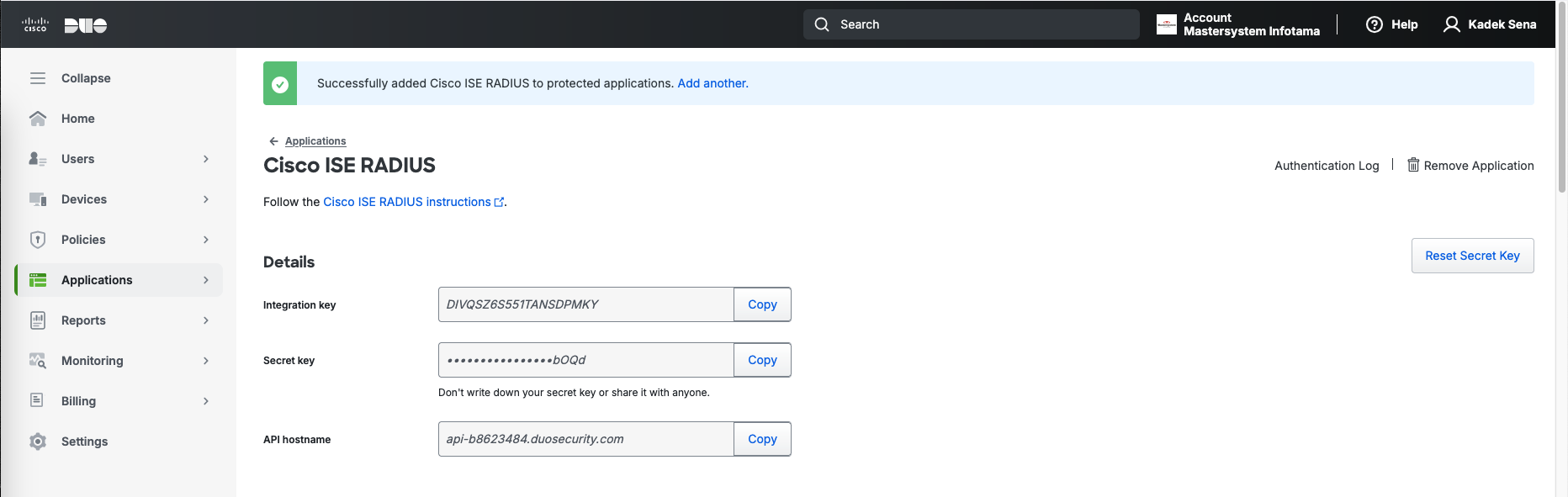The height and width of the screenshot is (497, 1568).
Task: Click the Cisco Duo logo
Action: click(x=65, y=25)
